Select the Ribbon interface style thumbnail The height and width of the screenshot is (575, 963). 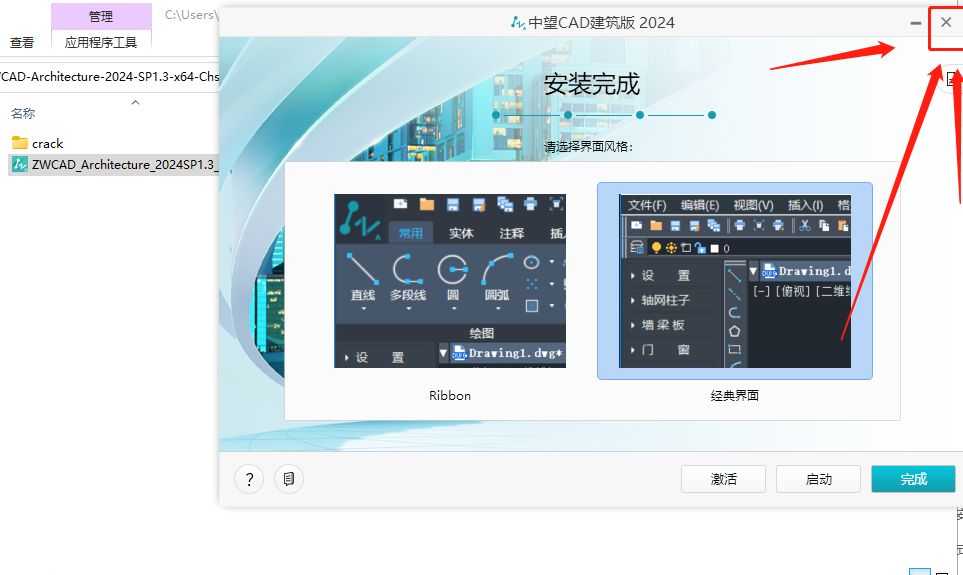click(450, 281)
